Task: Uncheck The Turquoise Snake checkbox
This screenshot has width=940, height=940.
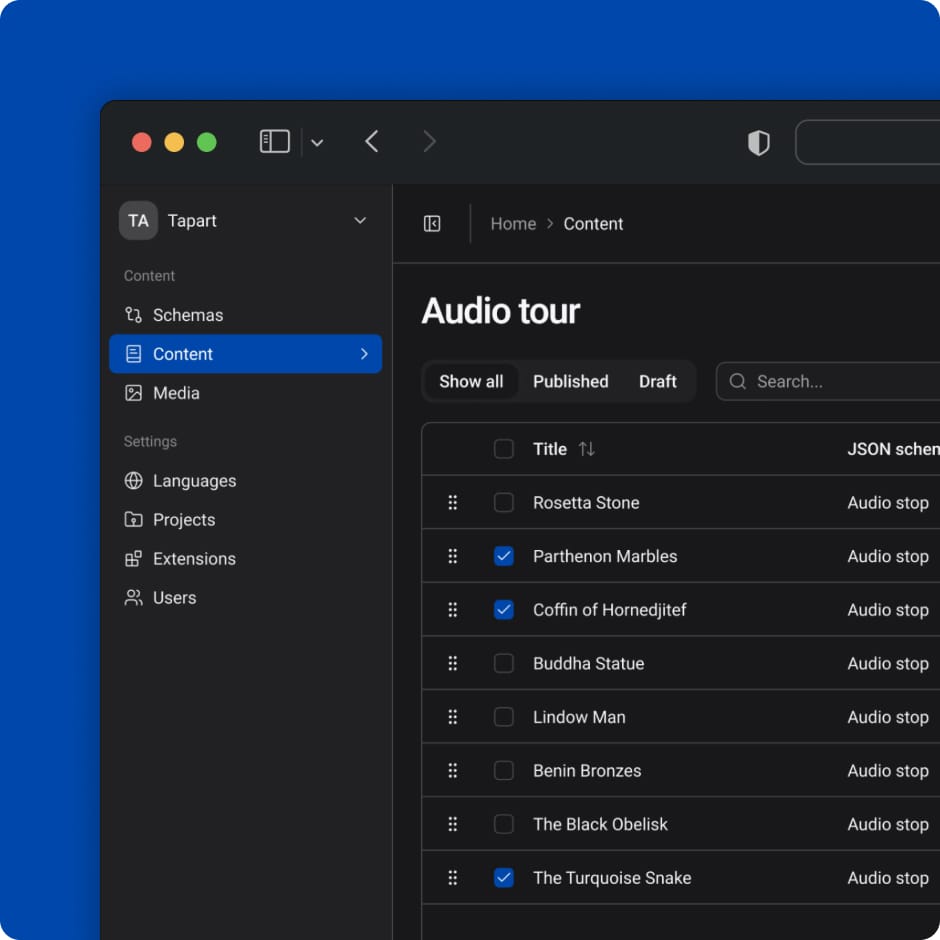Action: tap(504, 878)
